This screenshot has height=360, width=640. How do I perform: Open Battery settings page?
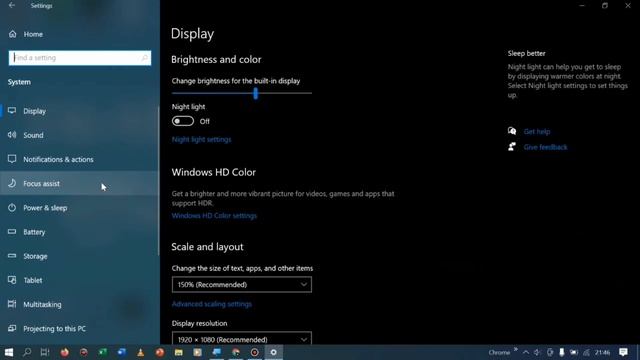pos(80,231)
